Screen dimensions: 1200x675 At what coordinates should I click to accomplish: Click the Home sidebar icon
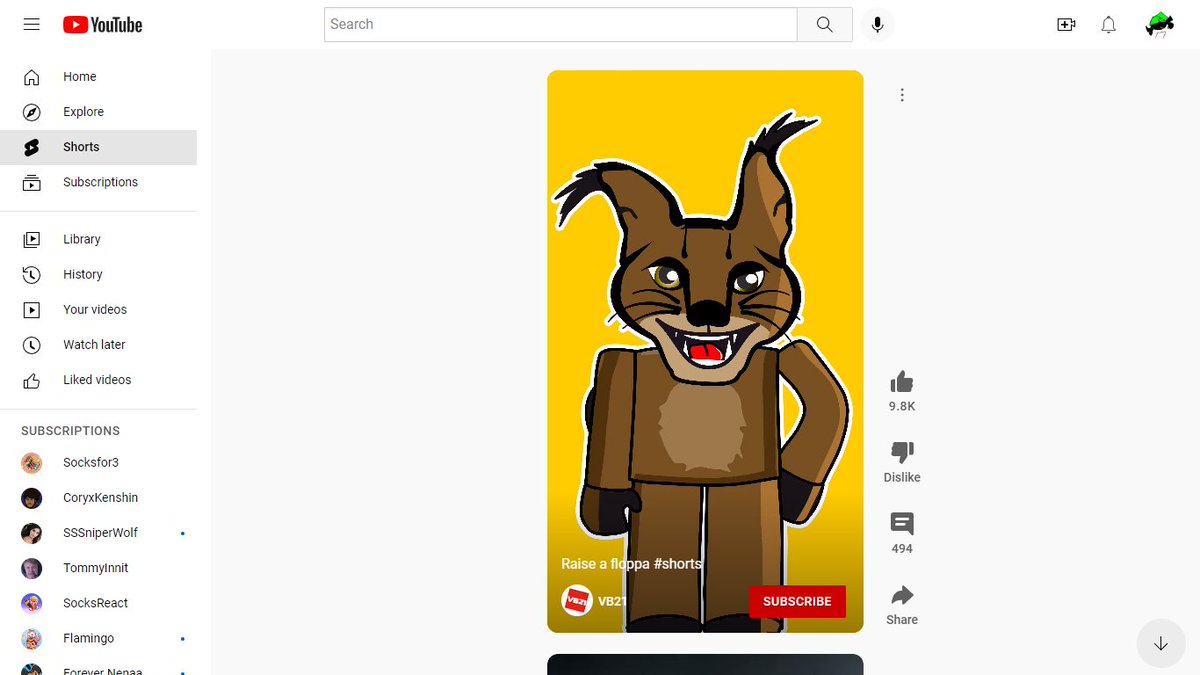tap(32, 77)
